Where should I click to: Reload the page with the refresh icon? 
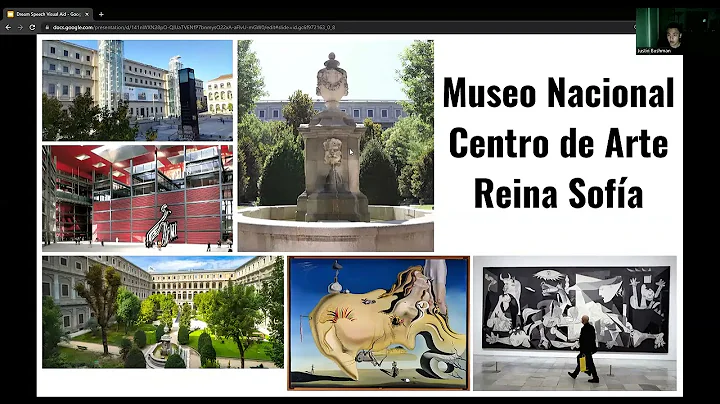coord(32,28)
